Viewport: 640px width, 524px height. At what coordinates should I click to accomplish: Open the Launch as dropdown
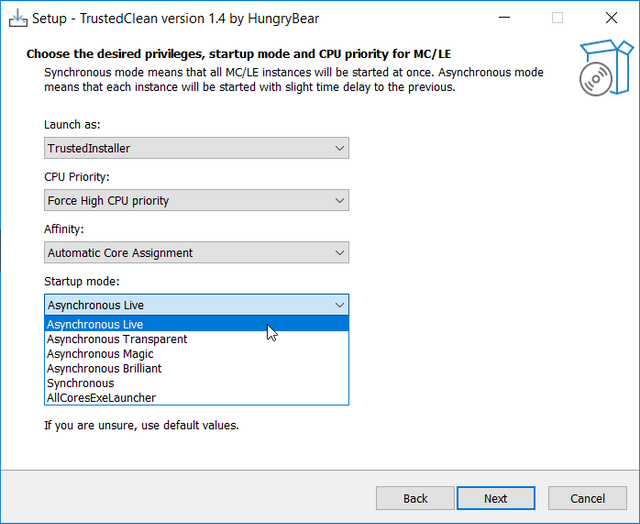click(x=196, y=148)
